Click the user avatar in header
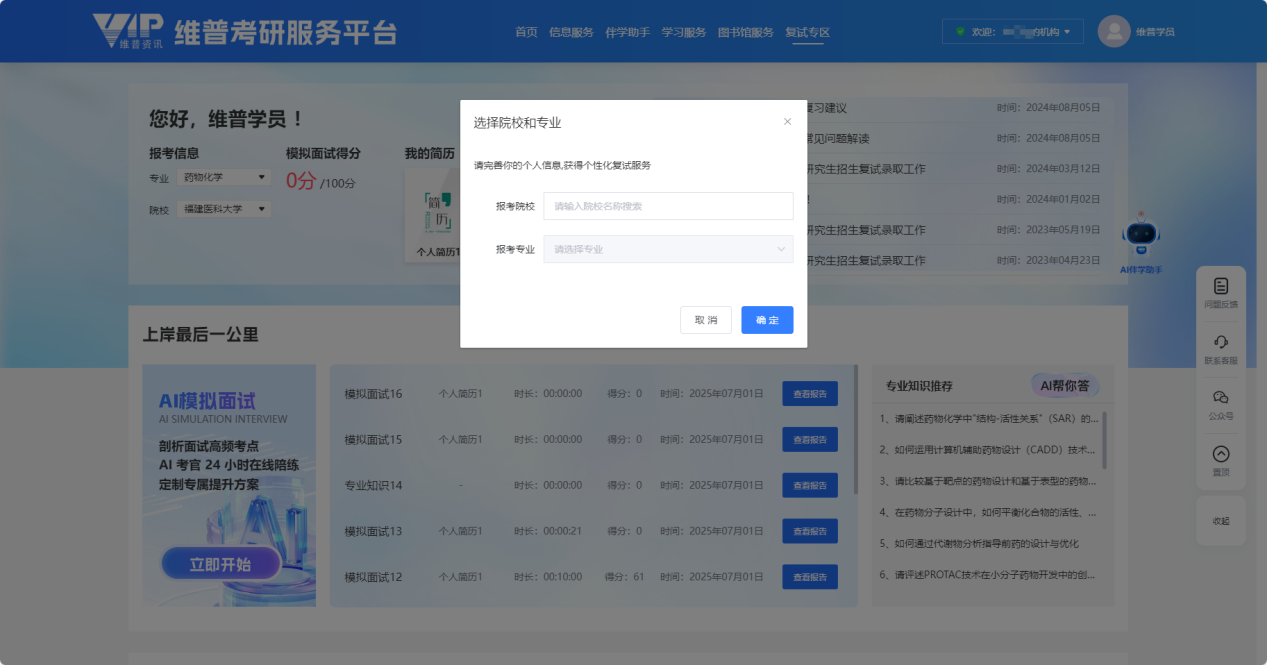The height and width of the screenshot is (665, 1267). 1113,32
